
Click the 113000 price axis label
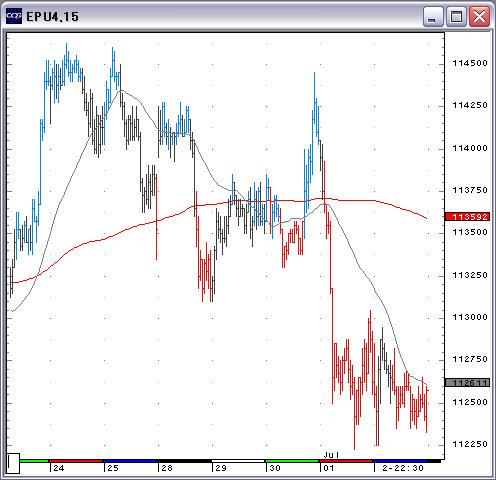point(470,317)
